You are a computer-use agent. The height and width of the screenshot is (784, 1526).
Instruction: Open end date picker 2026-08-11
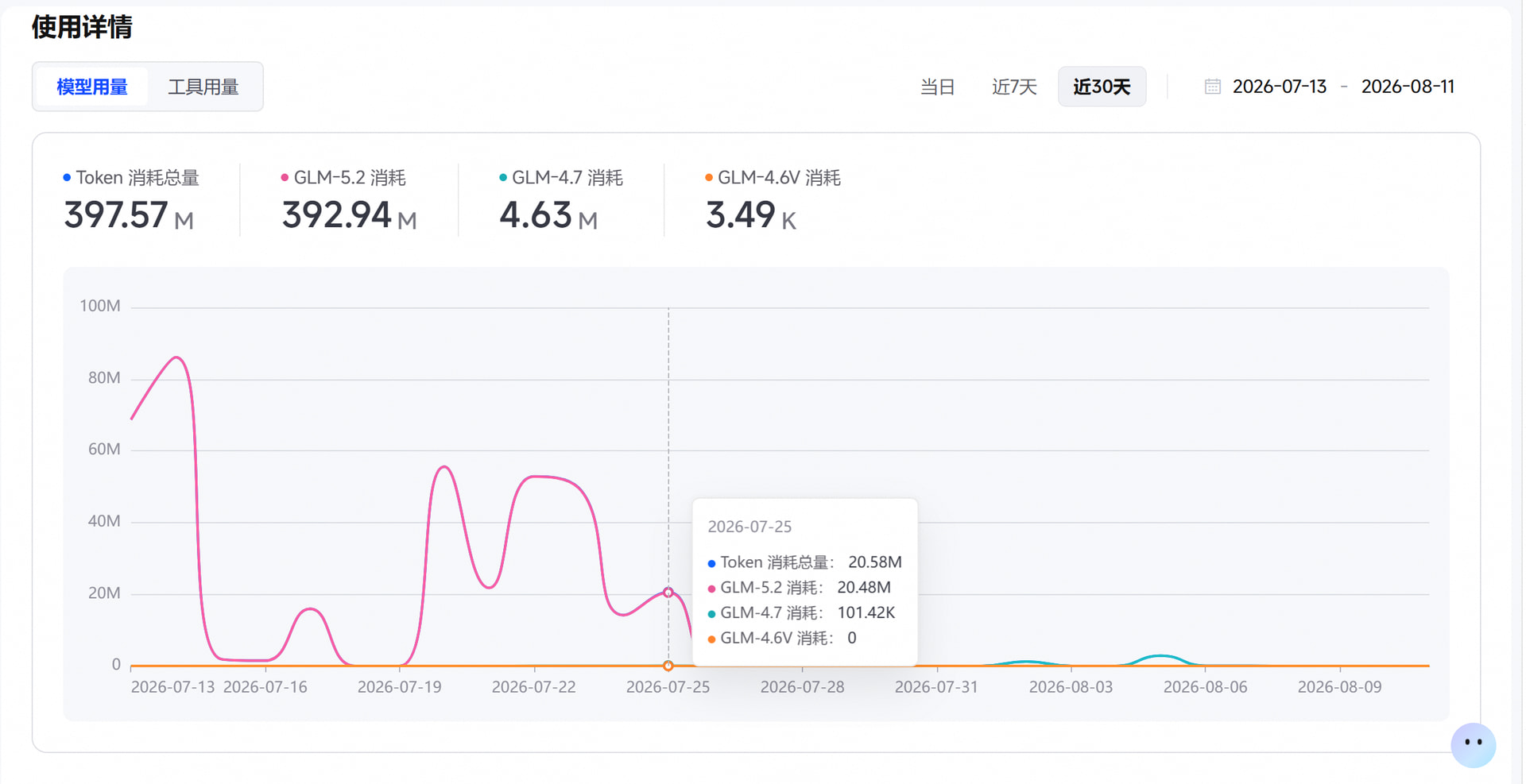1408,87
